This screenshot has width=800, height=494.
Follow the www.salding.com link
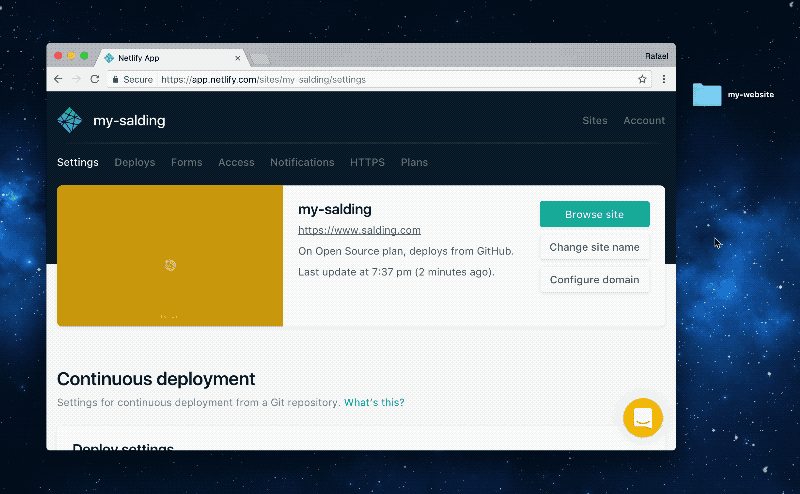click(x=359, y=230)
